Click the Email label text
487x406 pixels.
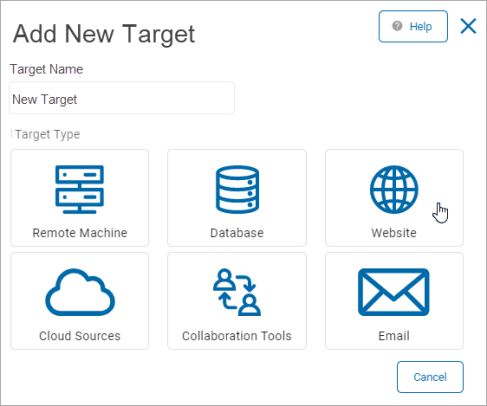point(394,336)
